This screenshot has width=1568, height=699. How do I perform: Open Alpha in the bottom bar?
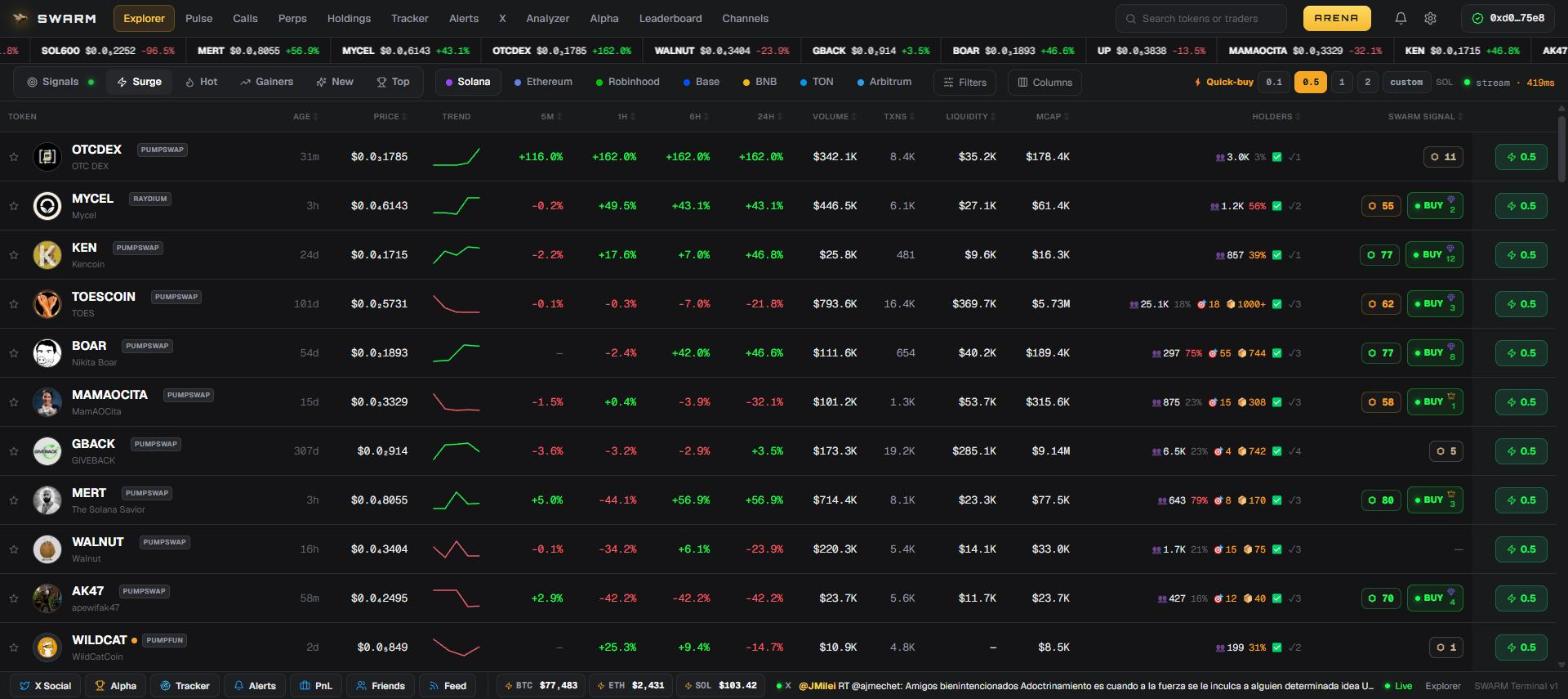(x=116, y=686)
